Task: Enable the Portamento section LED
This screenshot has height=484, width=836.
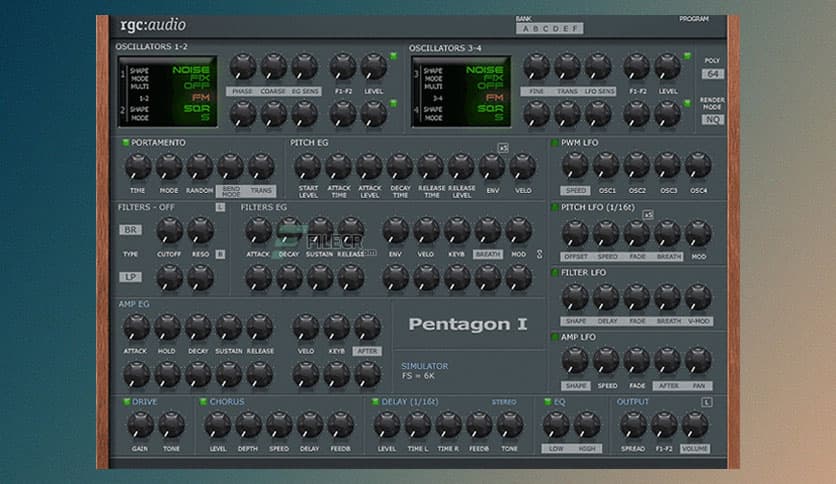Action: click(126, 143)
